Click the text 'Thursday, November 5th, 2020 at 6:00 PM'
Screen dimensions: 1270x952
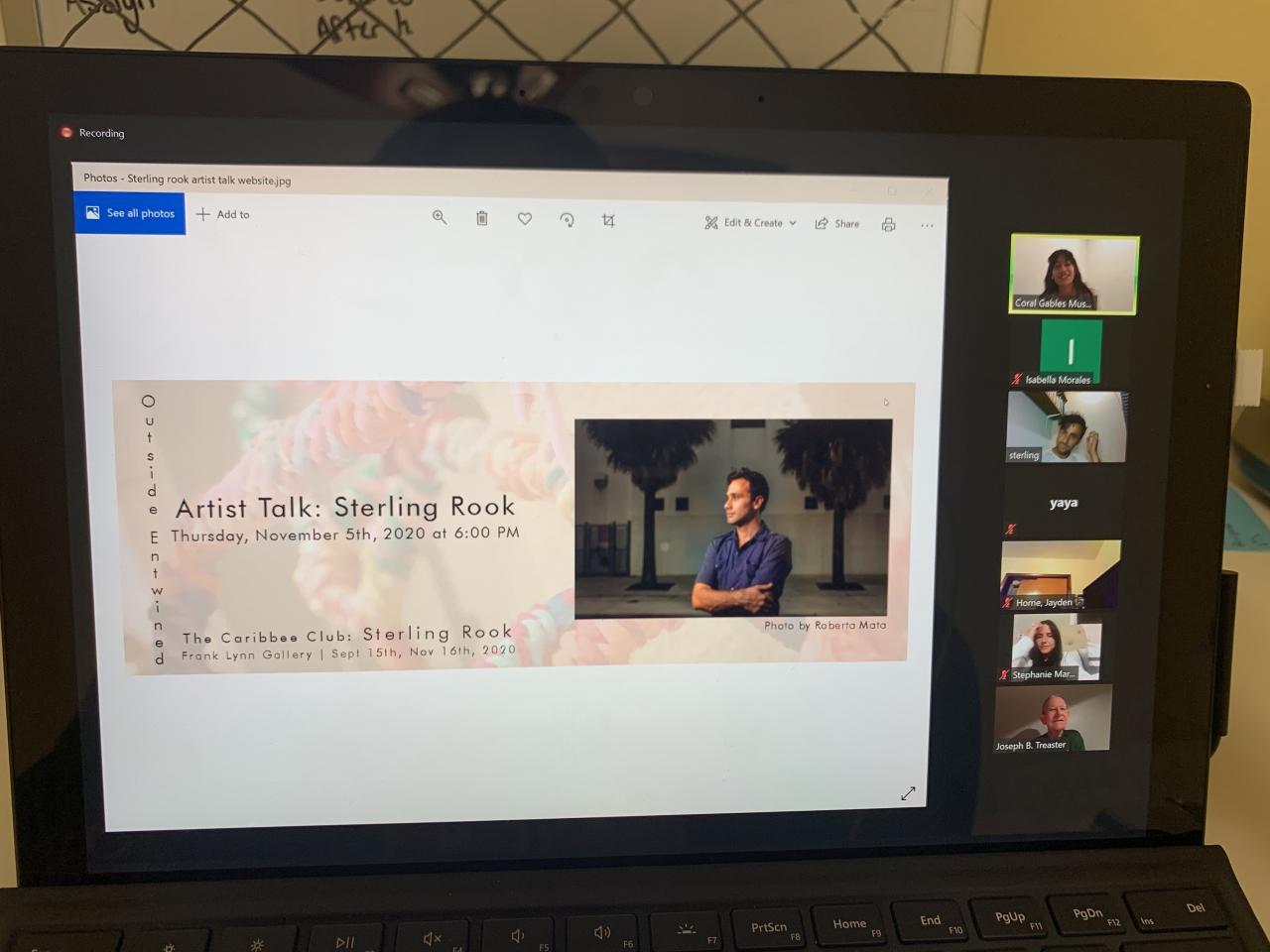345,534
